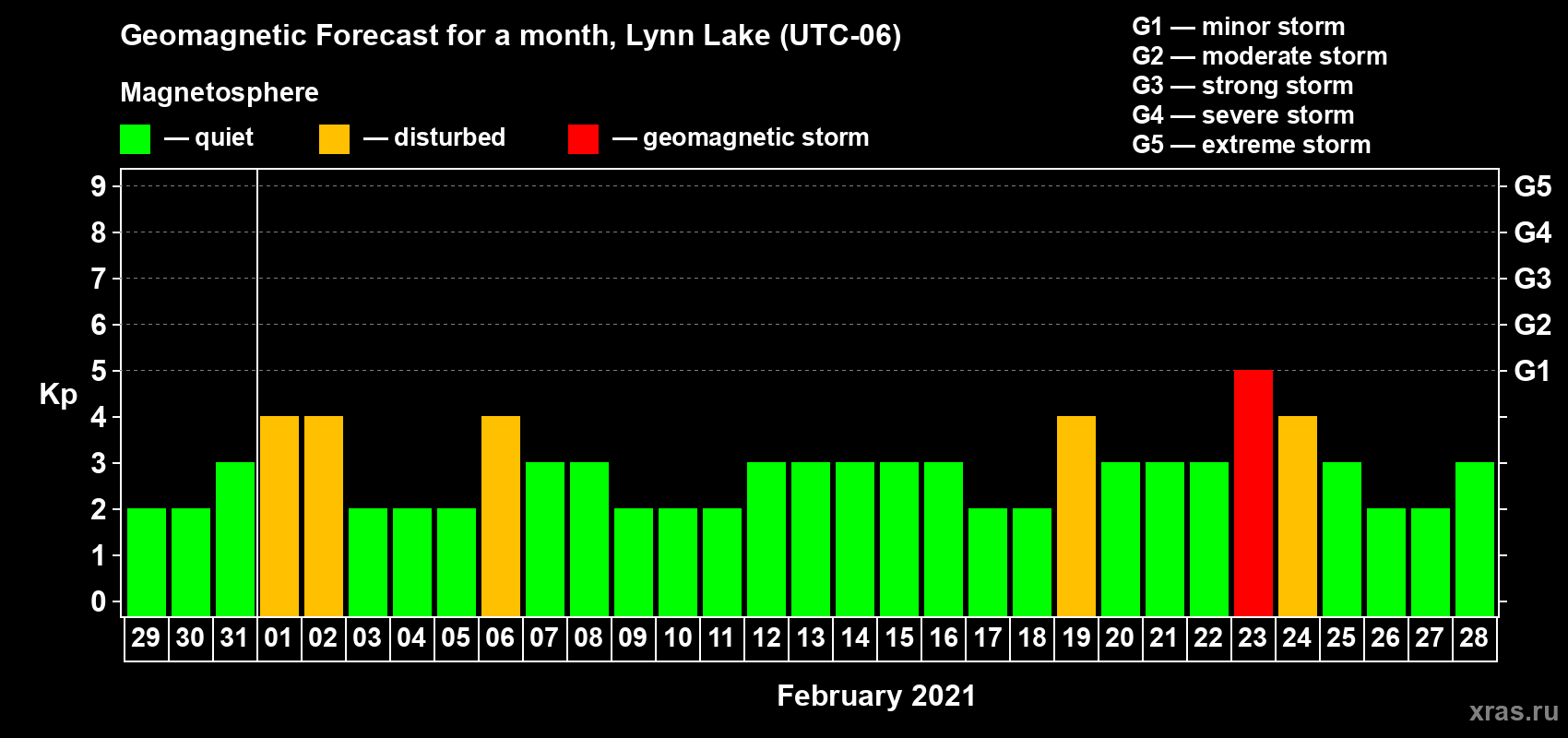Click the Kp value 5 on the axis
Screen dimensions: 1568x738
click(x=99, y=371)
